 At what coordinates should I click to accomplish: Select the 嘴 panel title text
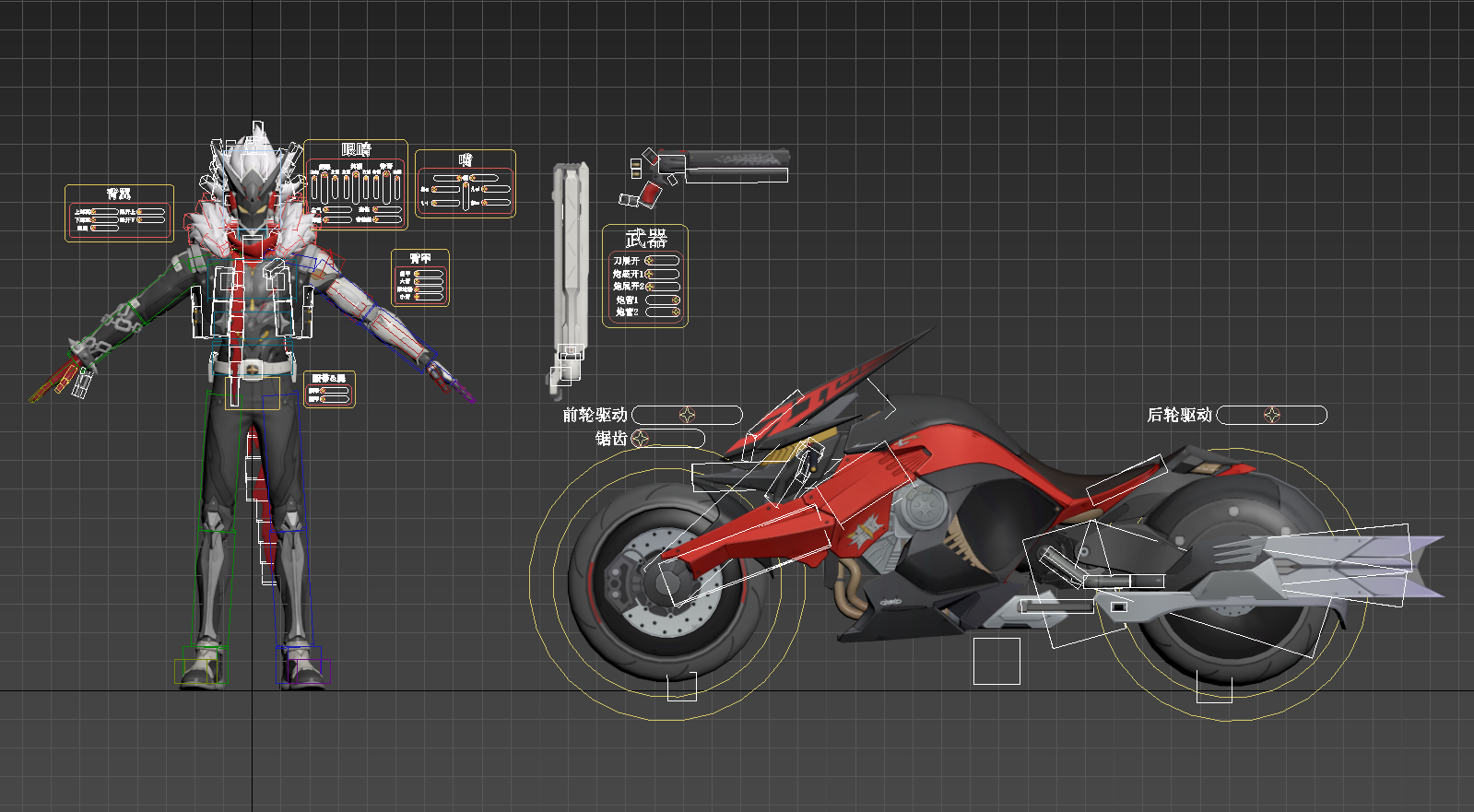pyautogui.click(x=466, y=160)
